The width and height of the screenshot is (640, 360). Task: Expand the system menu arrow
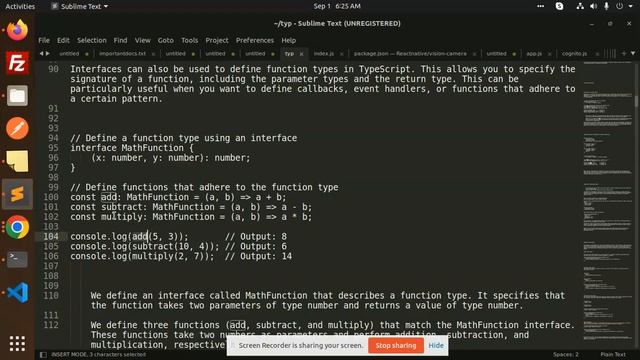tap(631, 6)
